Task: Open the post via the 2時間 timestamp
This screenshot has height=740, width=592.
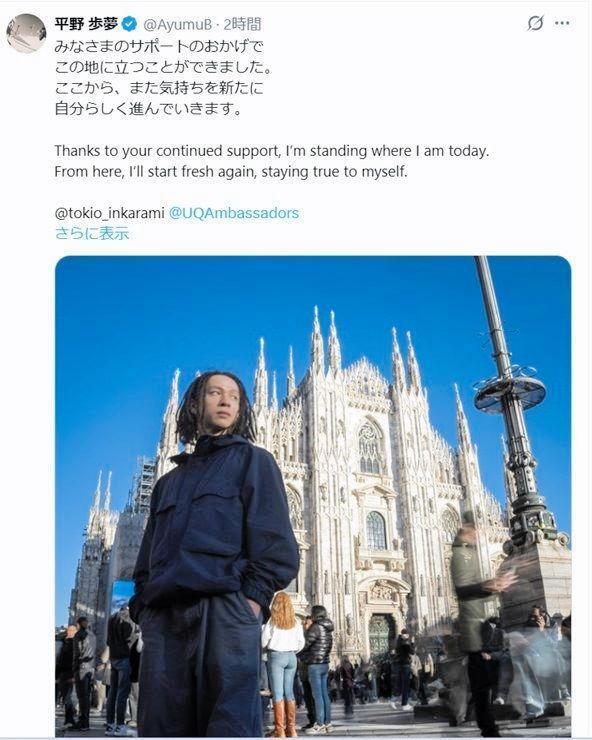Action: coord(242,24)
